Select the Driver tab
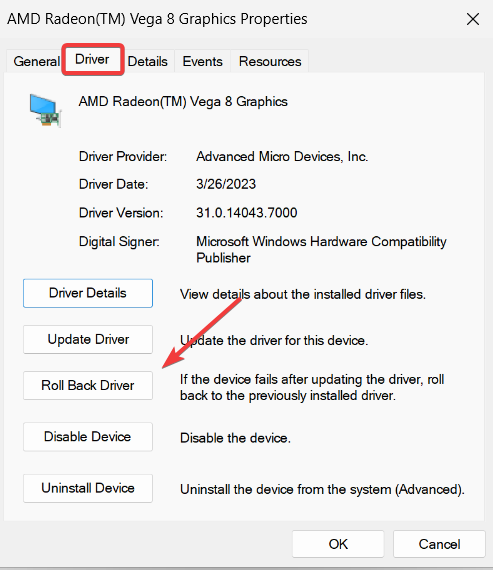493x570 pixels. [x=92, y=59]
